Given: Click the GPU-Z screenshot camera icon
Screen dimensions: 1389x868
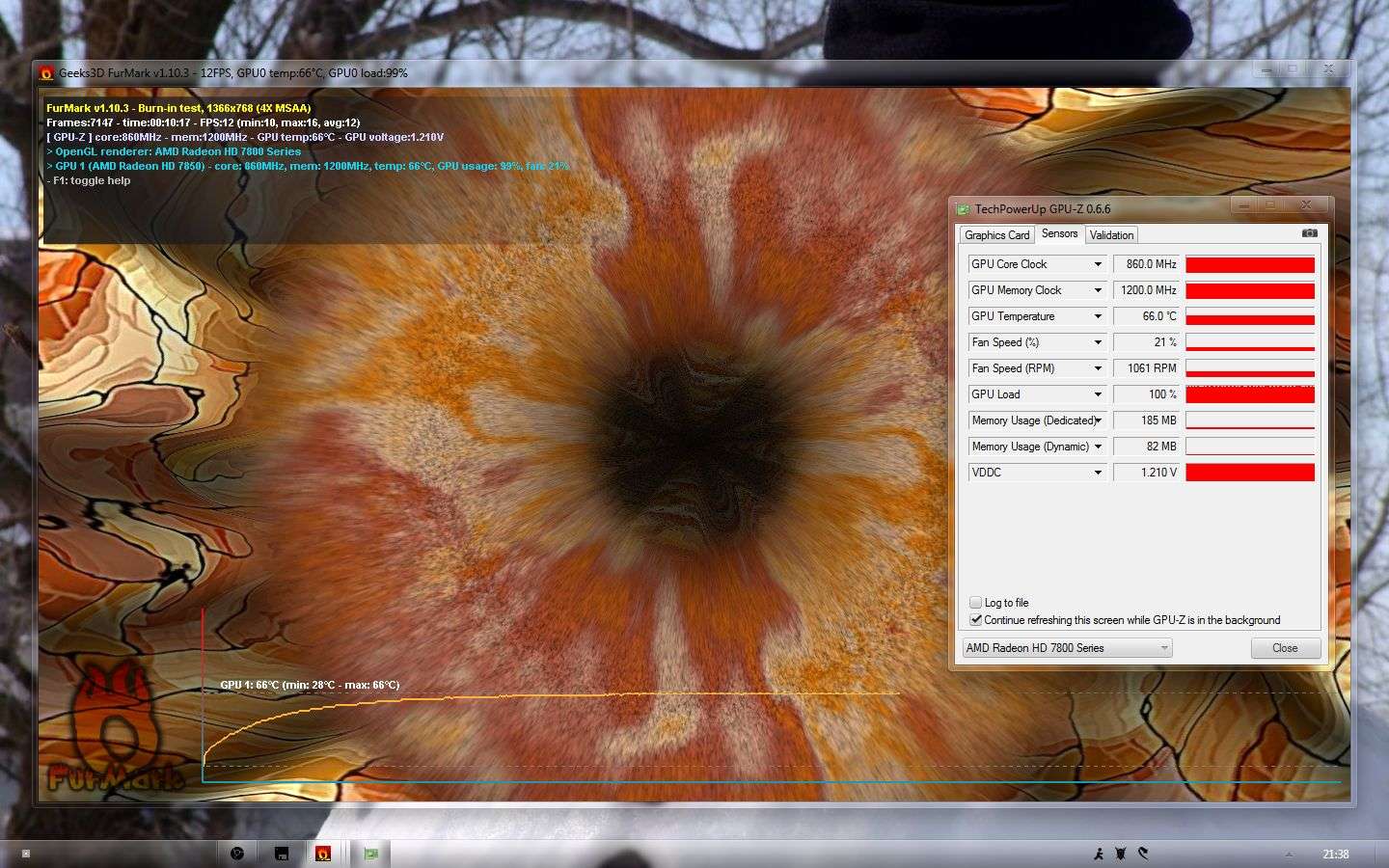Looking at the screenshot, I should (x=1309, y=233).
